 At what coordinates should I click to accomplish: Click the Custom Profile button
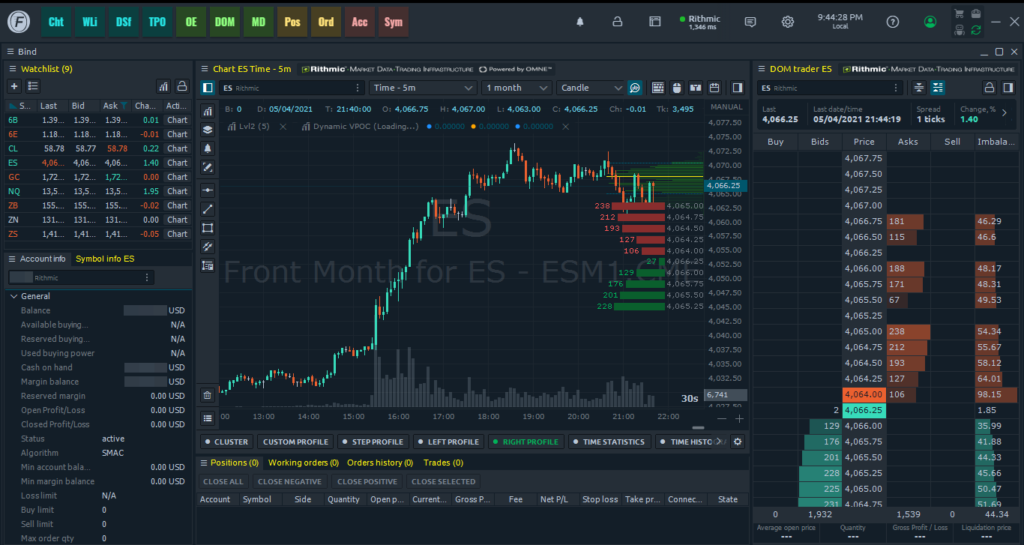294,442
